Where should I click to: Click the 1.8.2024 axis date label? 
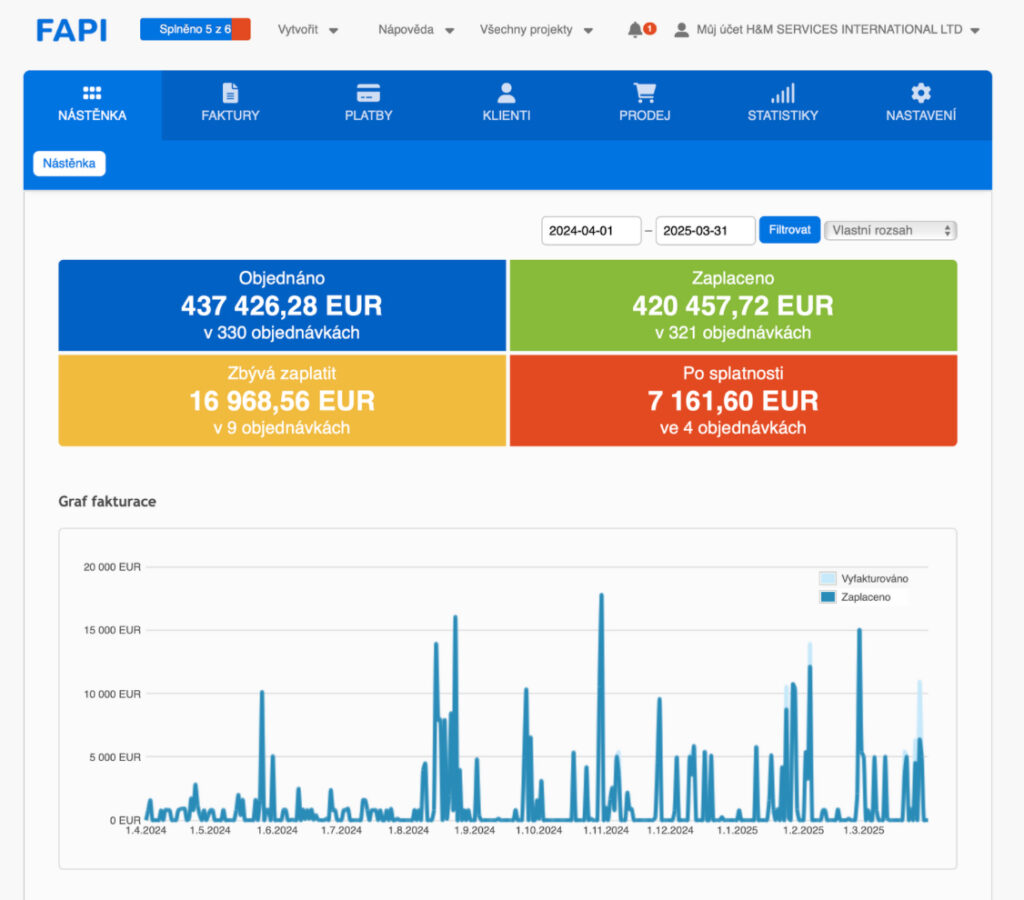click(x=408, y=830)
